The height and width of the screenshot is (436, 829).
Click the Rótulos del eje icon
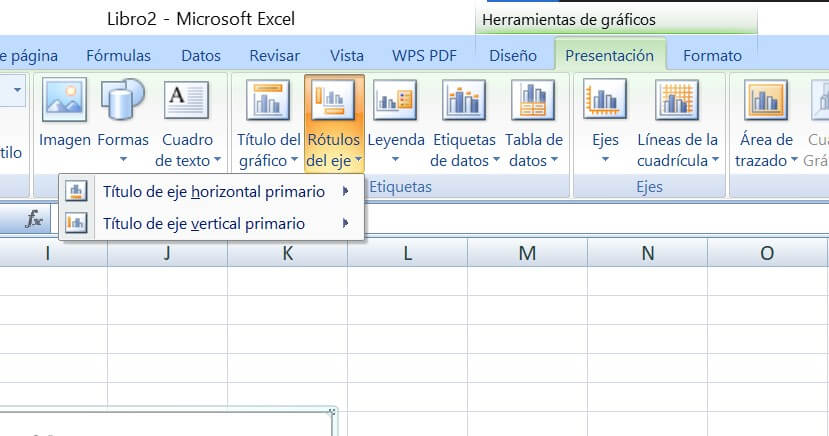(334, 101)
